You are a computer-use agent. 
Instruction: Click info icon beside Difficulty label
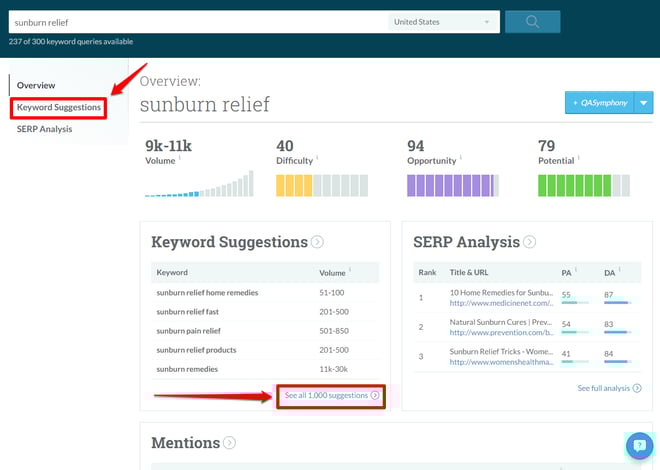(317, 157)
